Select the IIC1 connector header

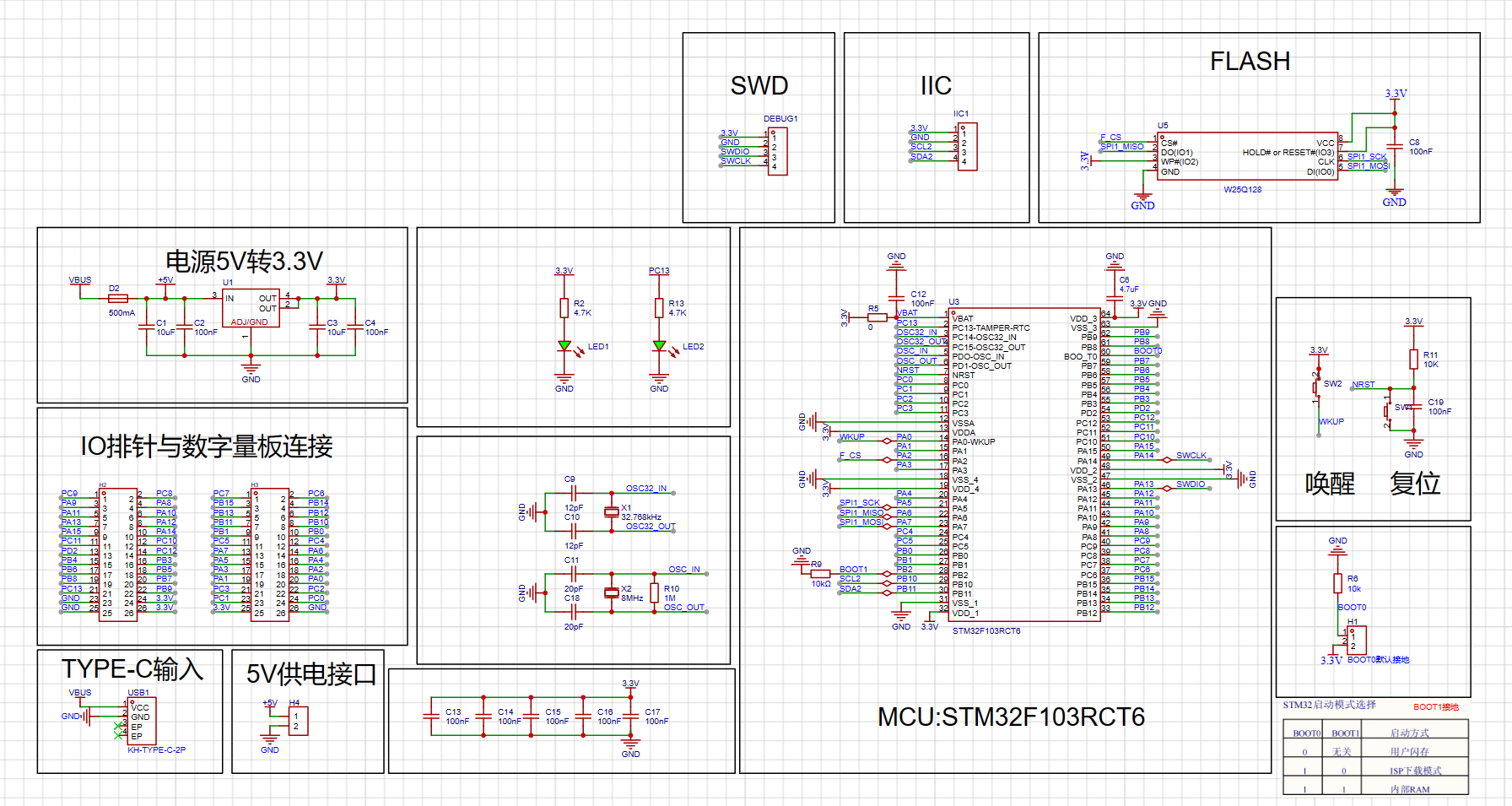[967, 147]
